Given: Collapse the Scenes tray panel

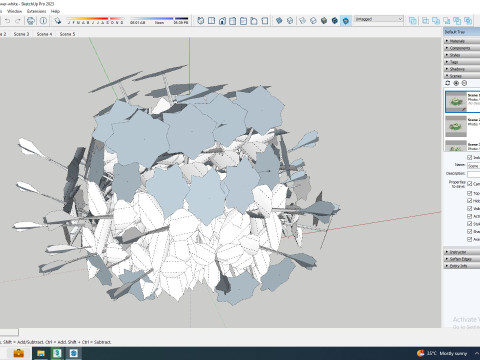Looking at the screenshot, I should pos(462,76).
